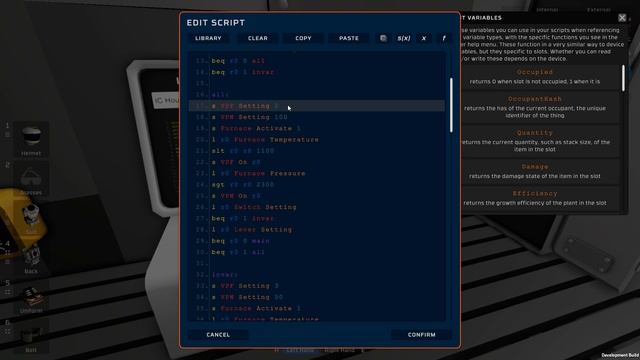This screenshot has height=360, width=640.
Task: Click the Belt inventory slot
Action: coord(31,336)
